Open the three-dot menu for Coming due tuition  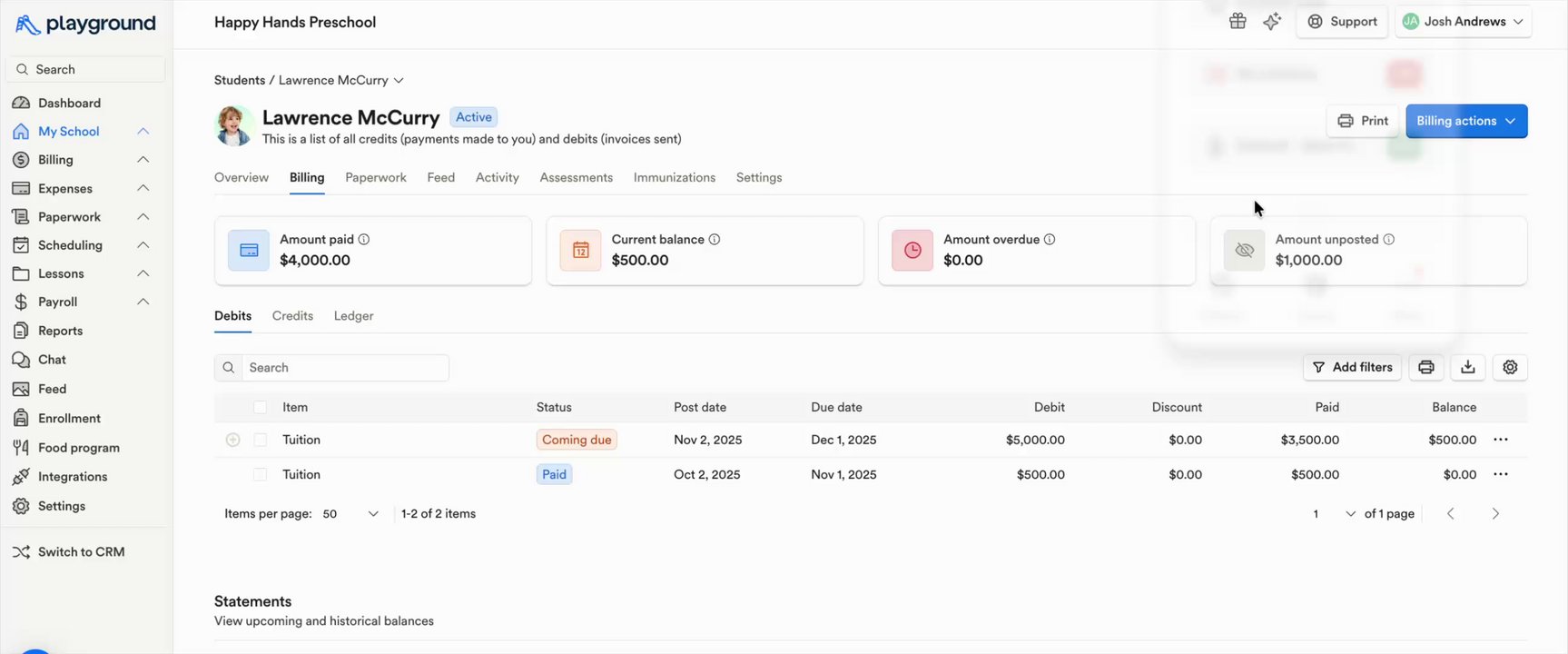[1501, 440]
